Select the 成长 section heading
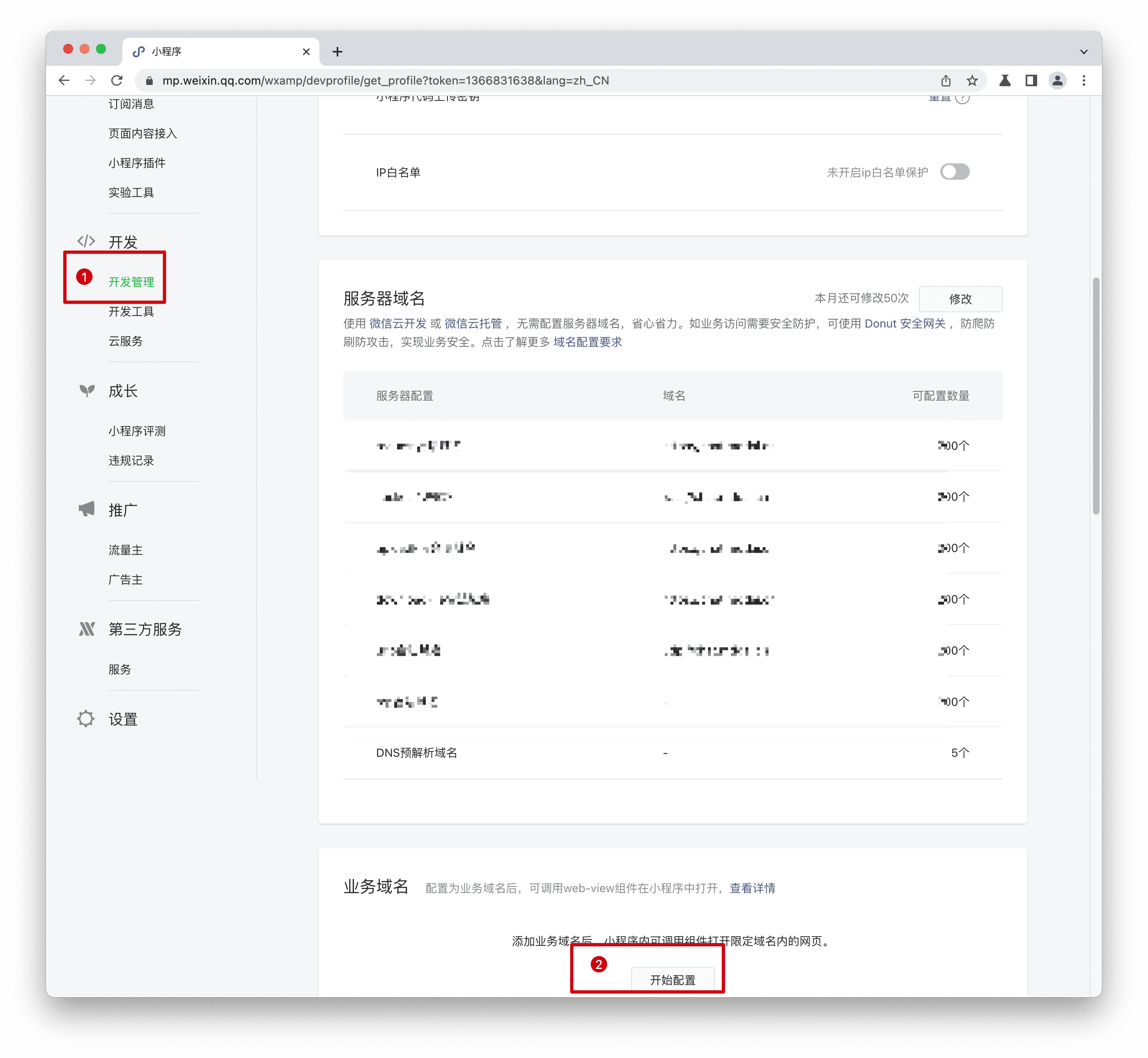Viewport: 1148px width, 1058px height. coord(123,391)
